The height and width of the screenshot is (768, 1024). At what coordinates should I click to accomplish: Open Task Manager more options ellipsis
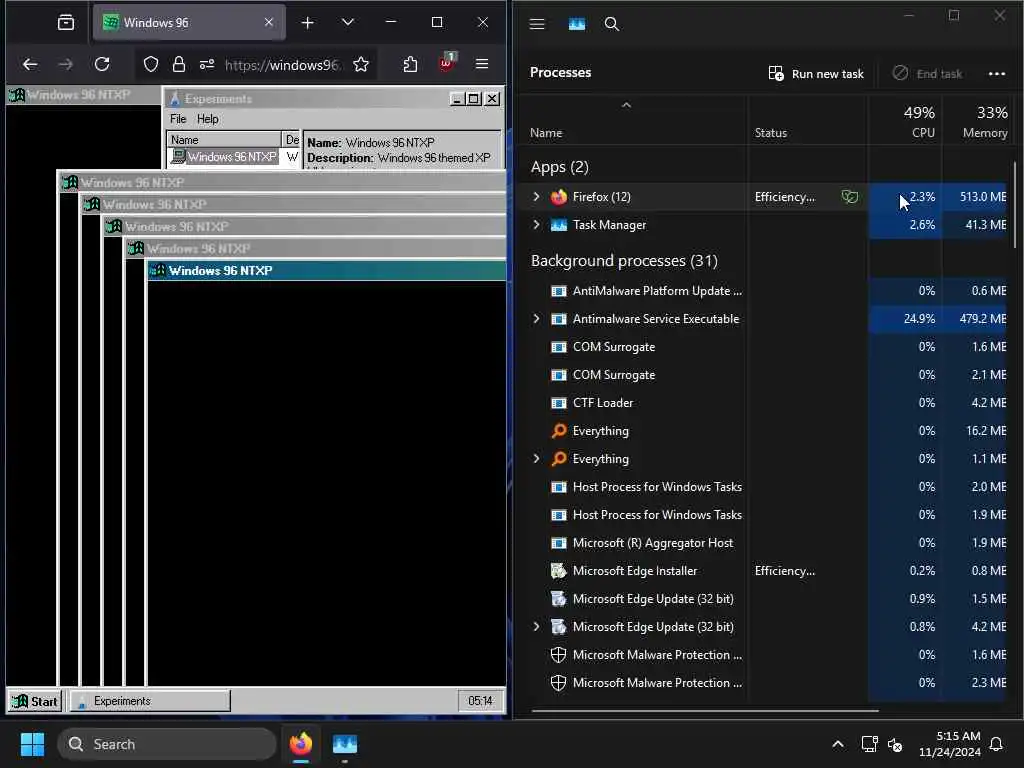(997, 74)
